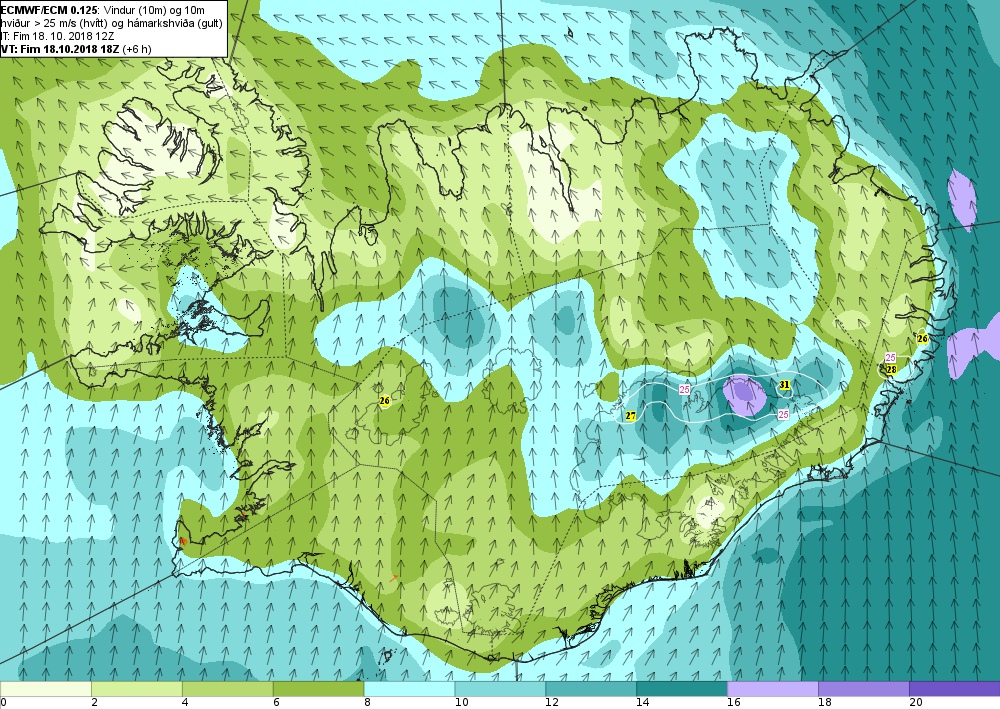Click the valid time 'VT: Fim 18.10.2018 18Z (+6 h)'
This screenshot has height=709, width=1000.
click(76, 48)
